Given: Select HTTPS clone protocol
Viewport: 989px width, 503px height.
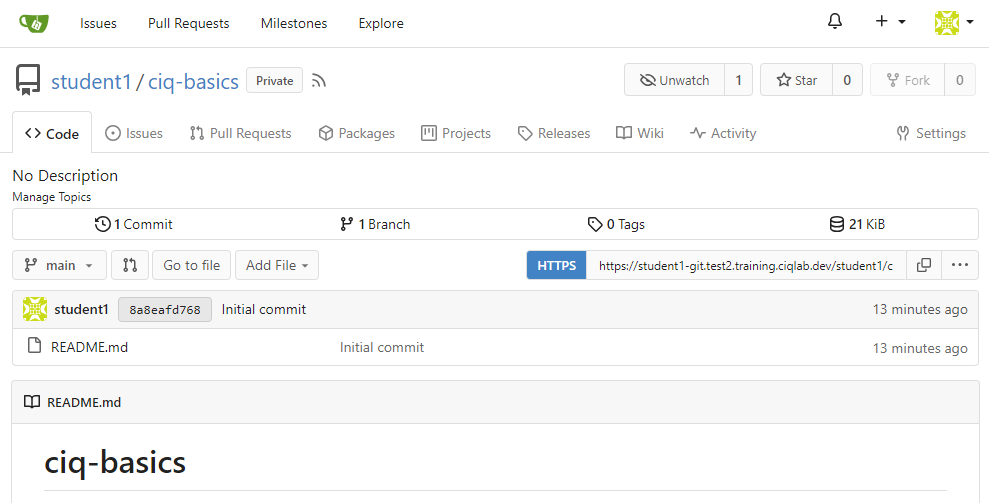Looking at the screenshot, I should [556, 265].
